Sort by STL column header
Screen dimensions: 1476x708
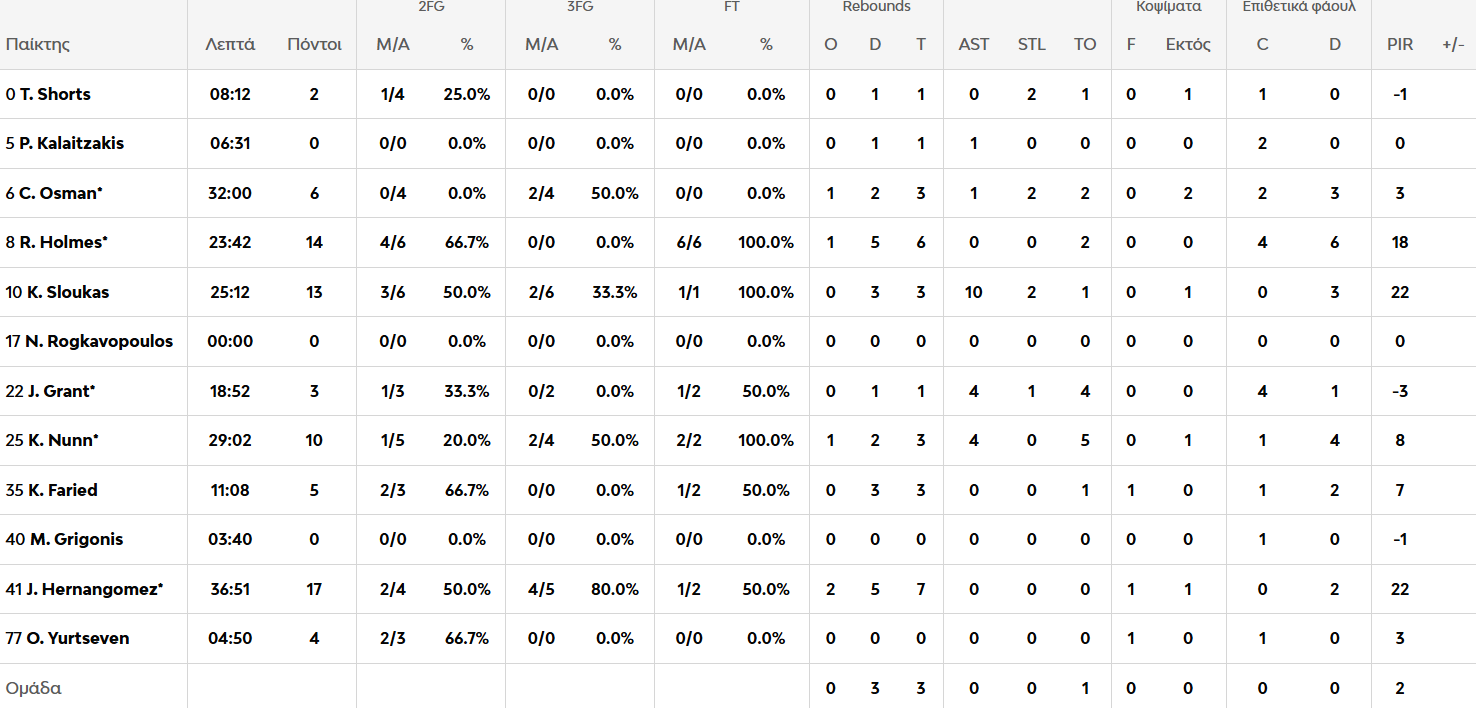tap(1031, 44)
